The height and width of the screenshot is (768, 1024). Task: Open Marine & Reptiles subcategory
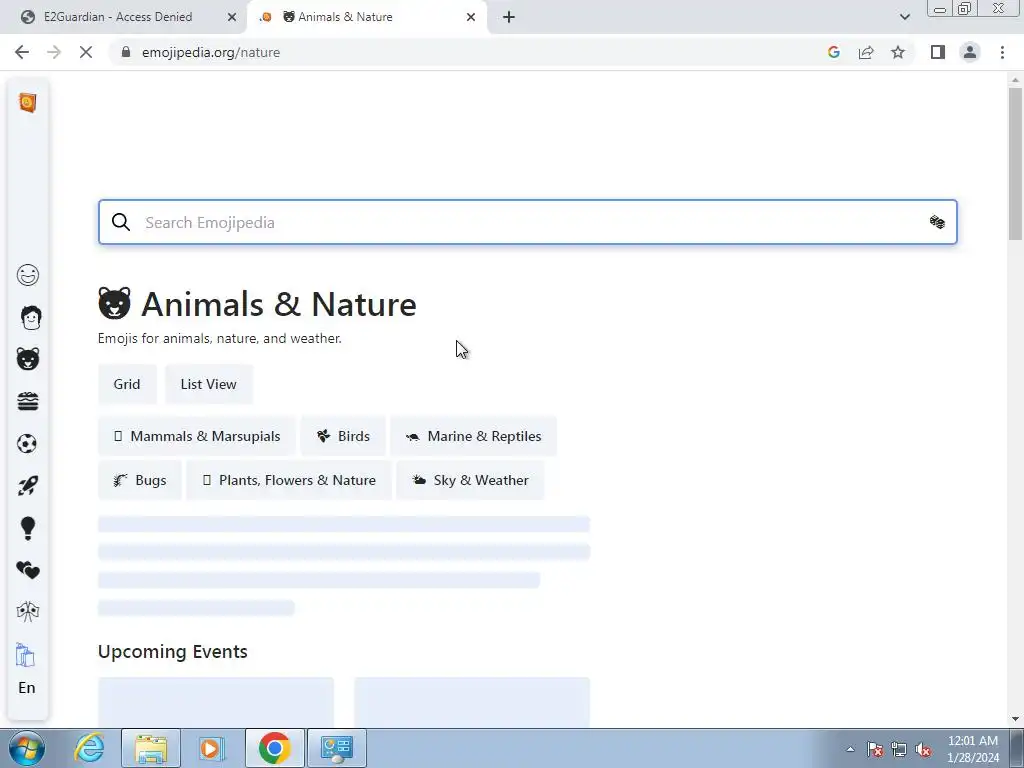(x=473, y=436)
